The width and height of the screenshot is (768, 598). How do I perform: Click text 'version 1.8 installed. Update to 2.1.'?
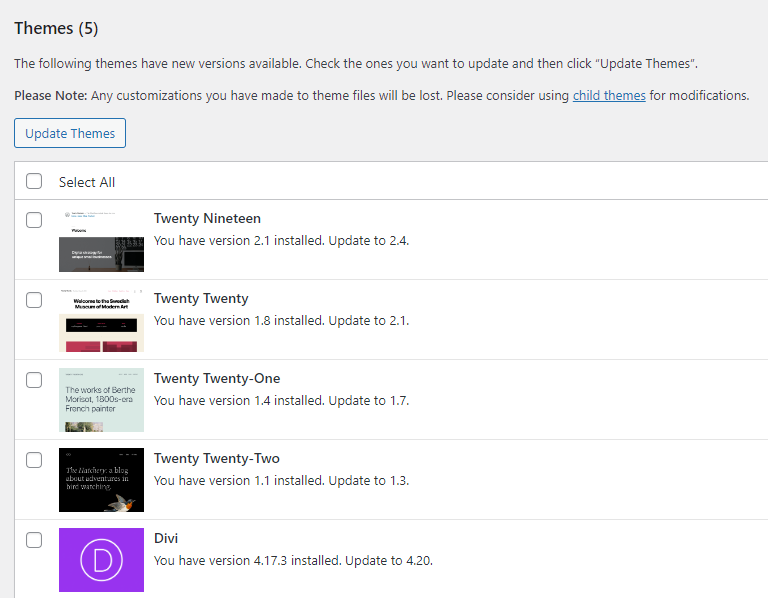308,320
